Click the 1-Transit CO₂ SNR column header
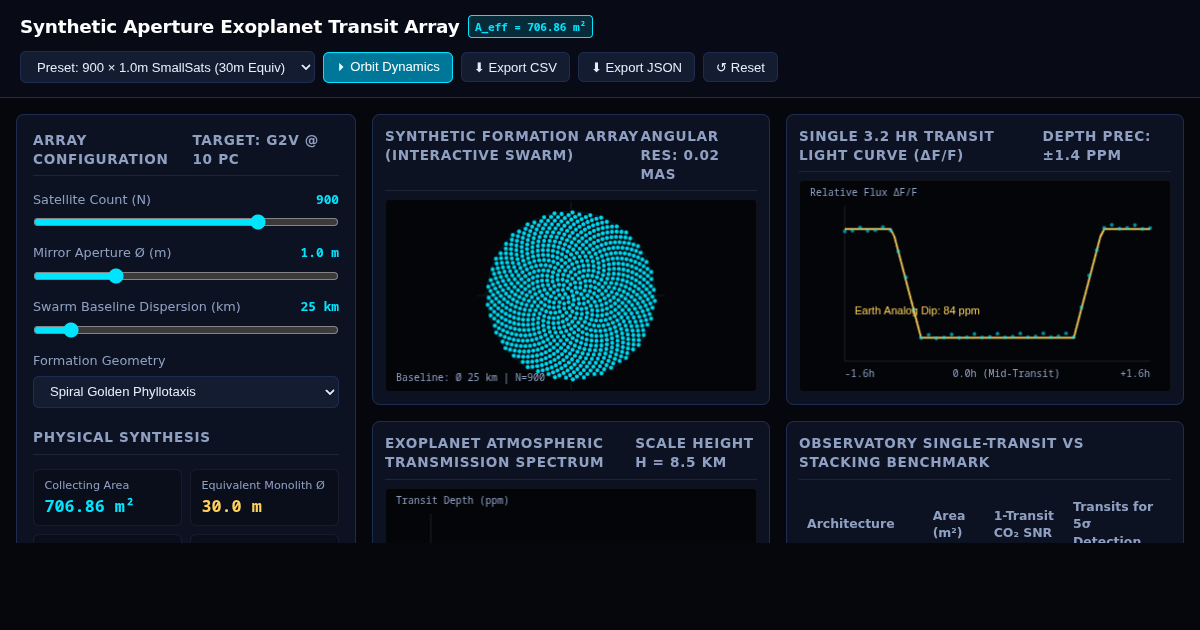Screen dimensions: 1200x630 (1024, 524)
